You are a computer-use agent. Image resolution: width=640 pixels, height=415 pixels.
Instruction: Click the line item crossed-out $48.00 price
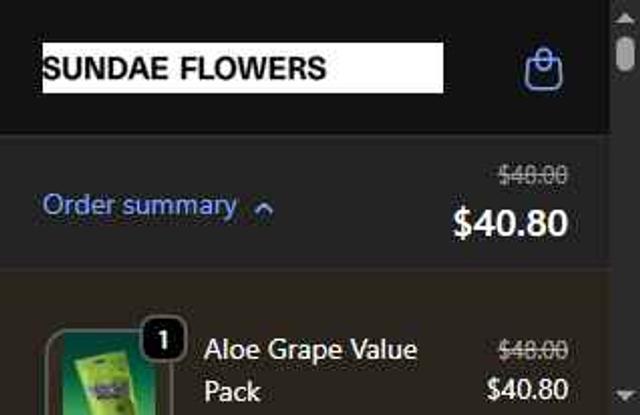tap(533, 350)
